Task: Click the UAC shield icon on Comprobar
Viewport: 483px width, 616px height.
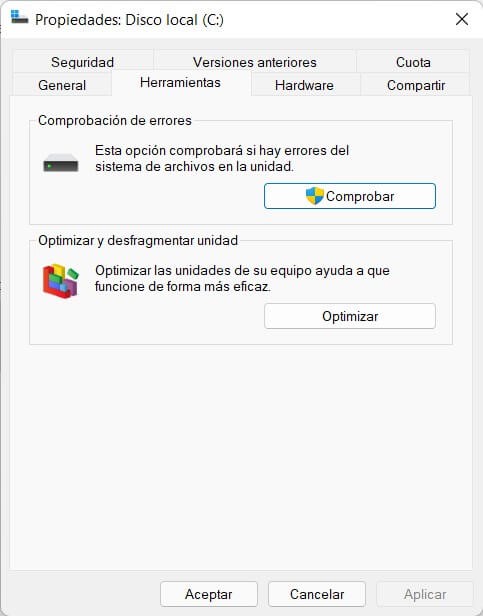Action: point(314,196)
